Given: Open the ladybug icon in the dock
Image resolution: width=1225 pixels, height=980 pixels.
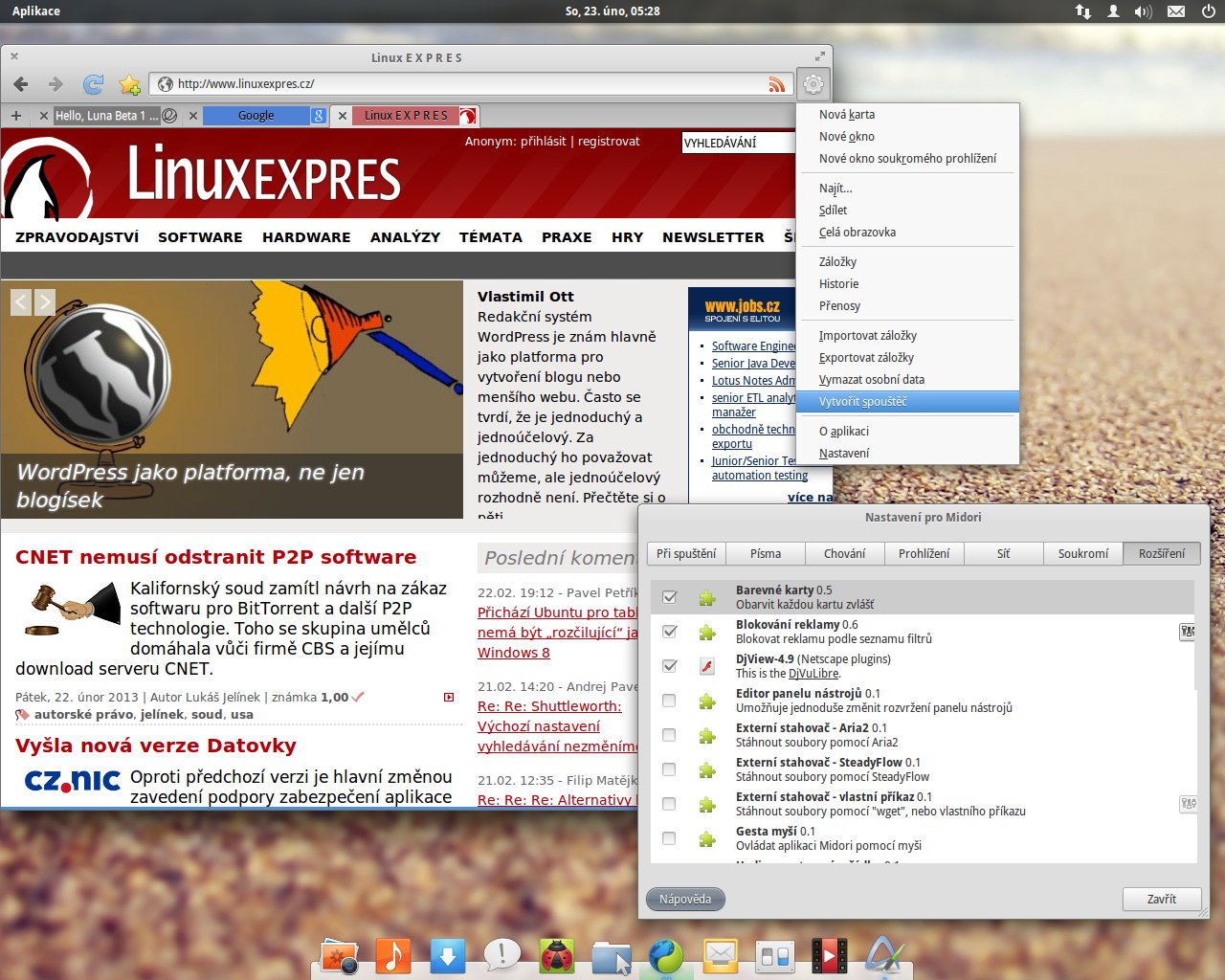Looking at the screenshot, I should [556, 955].
